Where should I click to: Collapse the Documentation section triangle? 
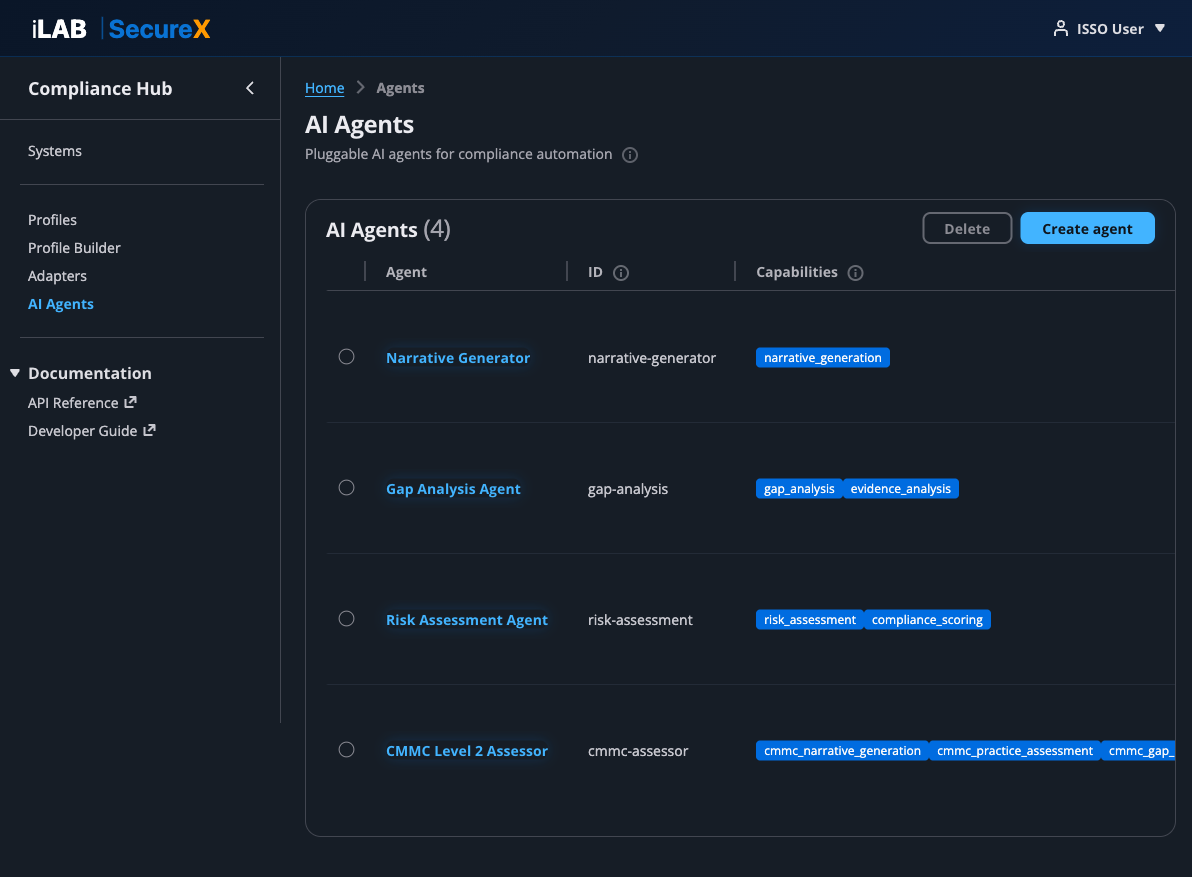click(x=14, y=373)
